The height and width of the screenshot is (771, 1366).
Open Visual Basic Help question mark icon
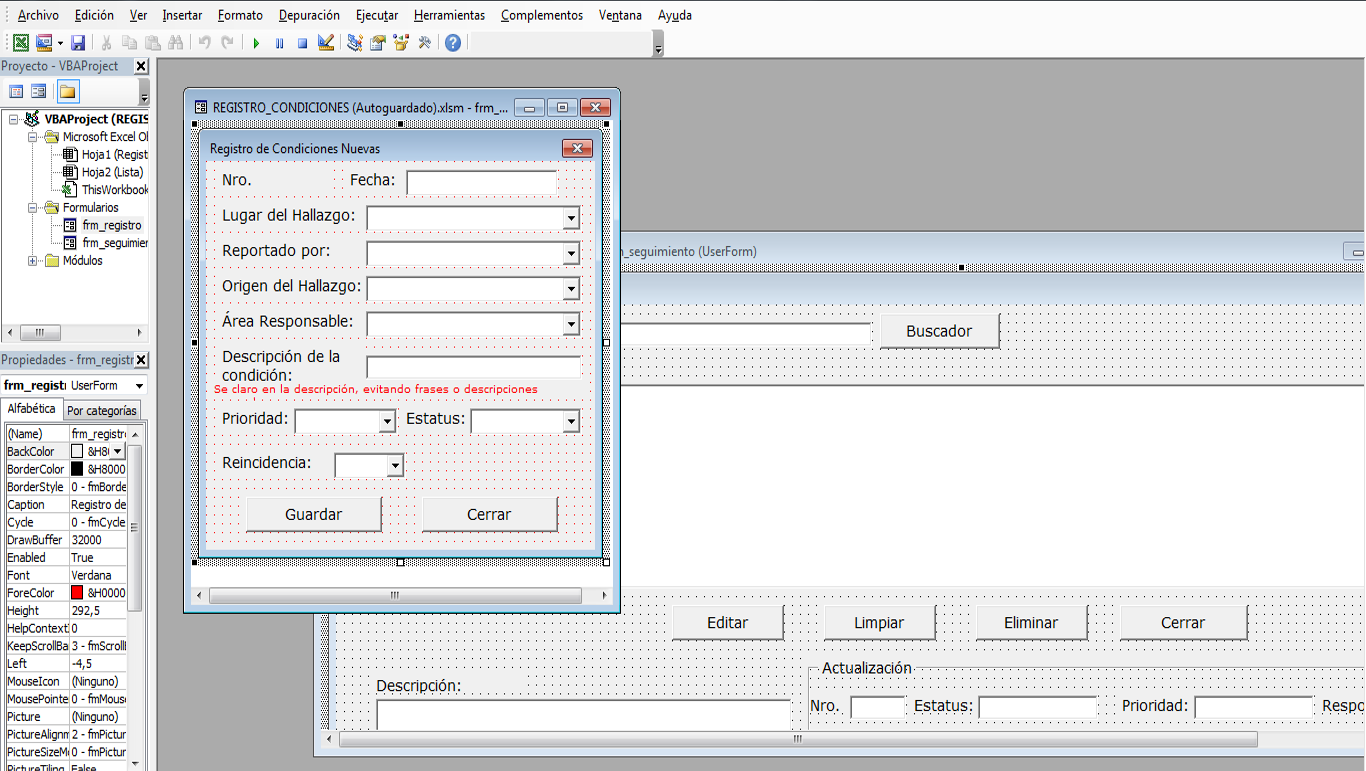(x=453, y=43)
